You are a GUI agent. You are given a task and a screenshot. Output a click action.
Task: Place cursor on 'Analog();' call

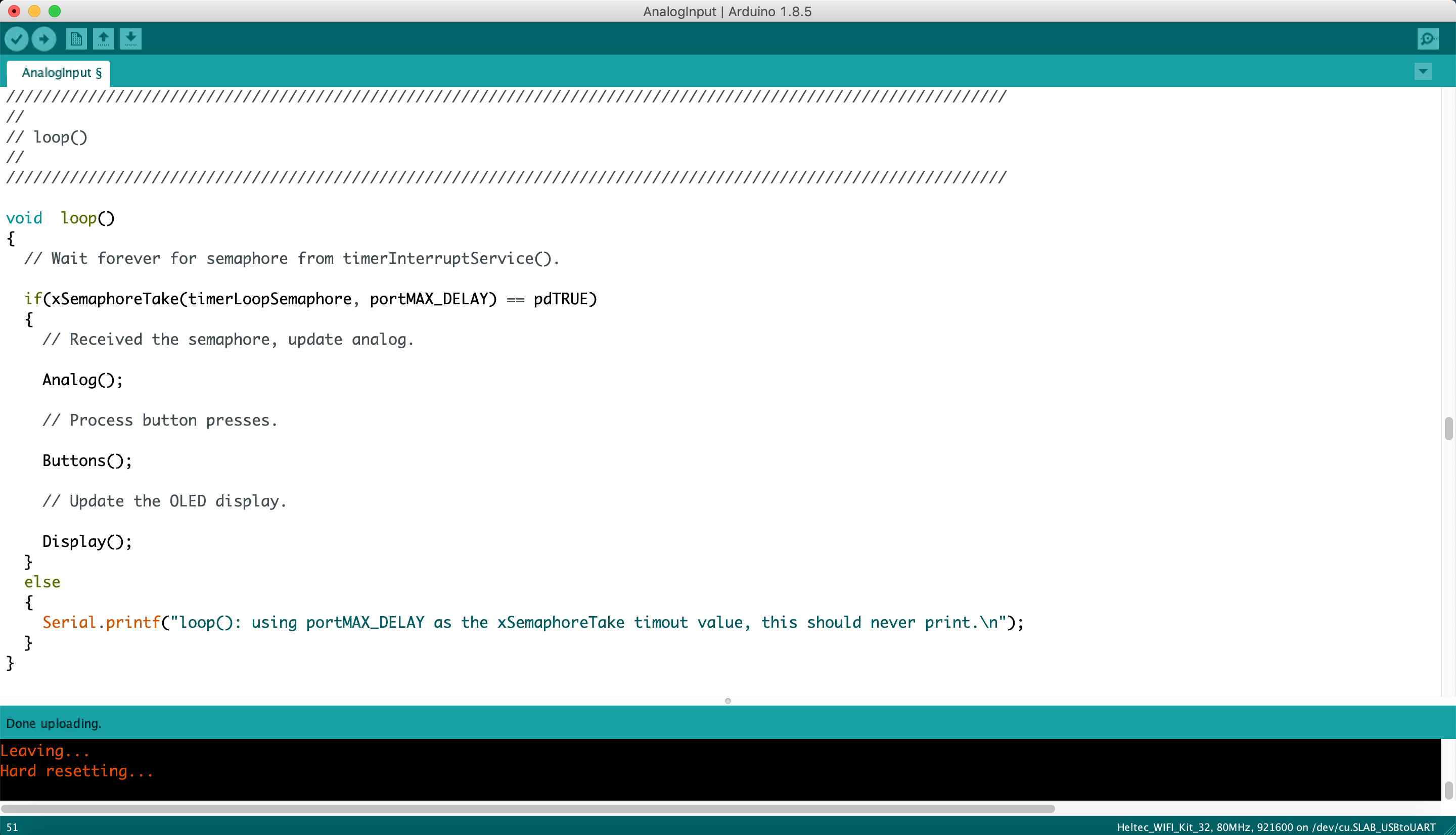coord(82,380)
